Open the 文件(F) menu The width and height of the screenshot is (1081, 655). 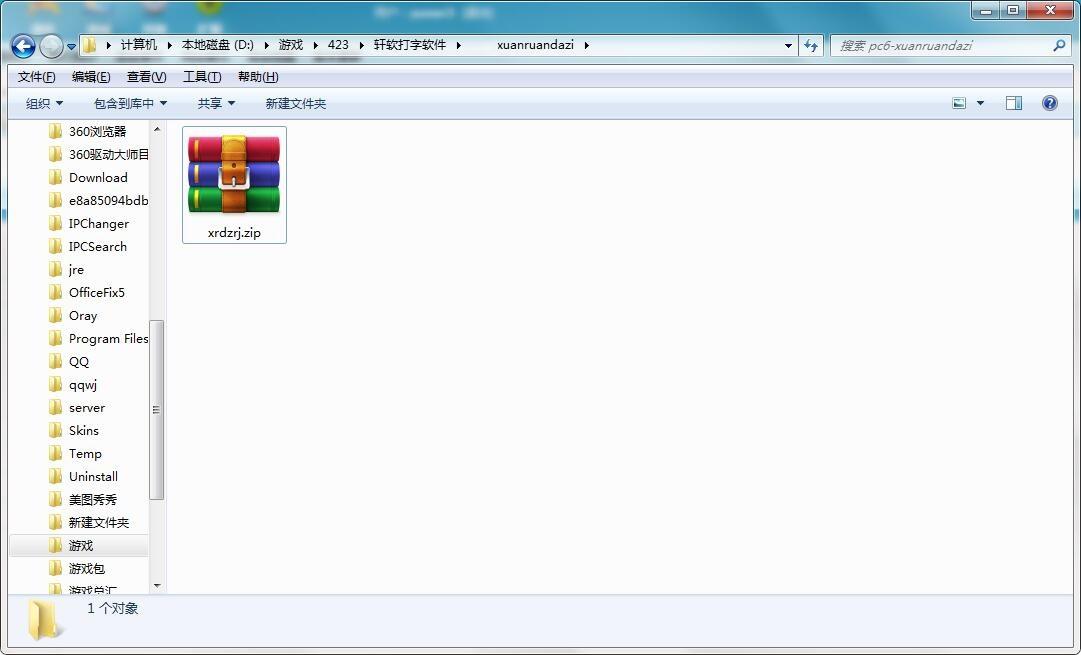(37, 77)
